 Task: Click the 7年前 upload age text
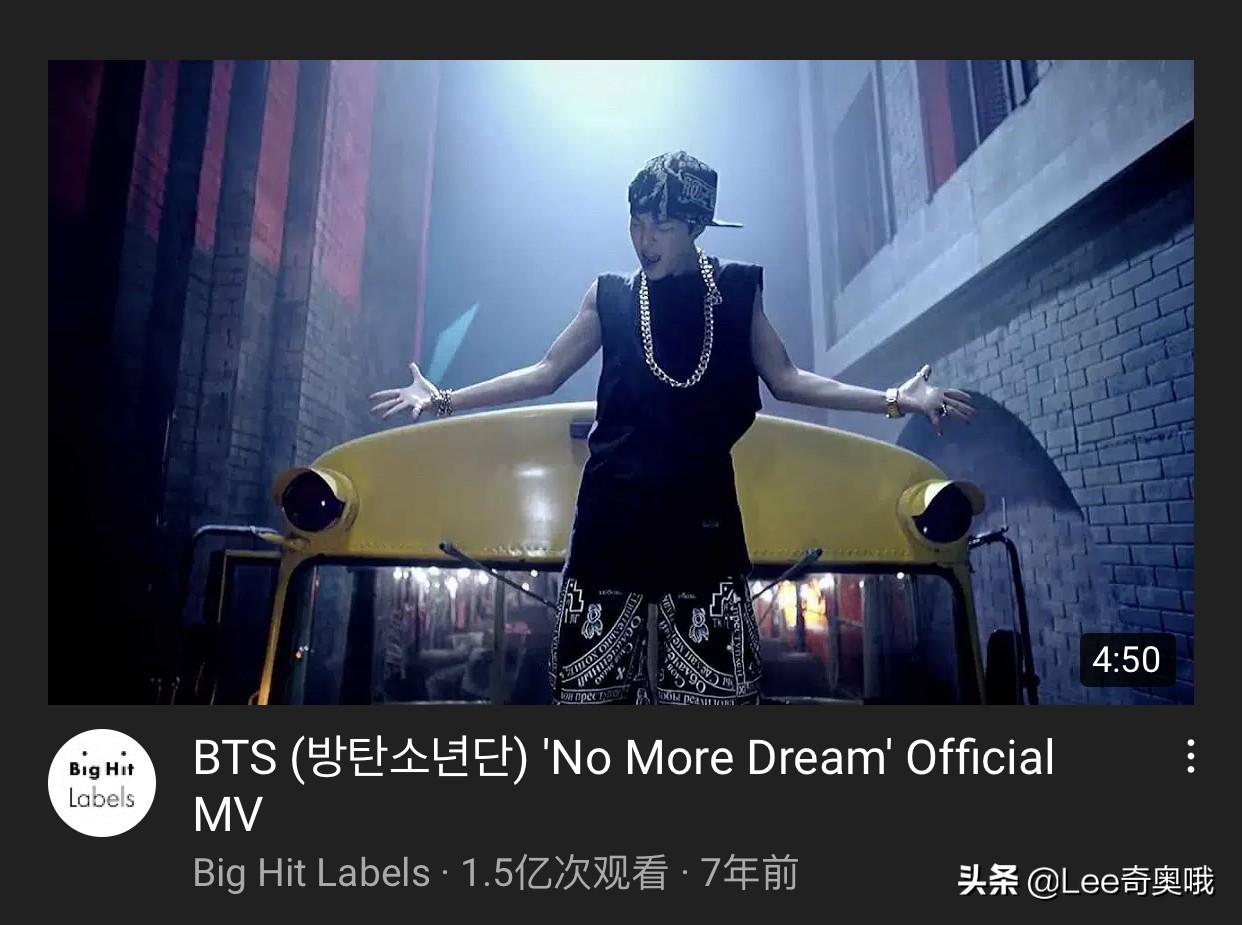[x=749, y=873]
